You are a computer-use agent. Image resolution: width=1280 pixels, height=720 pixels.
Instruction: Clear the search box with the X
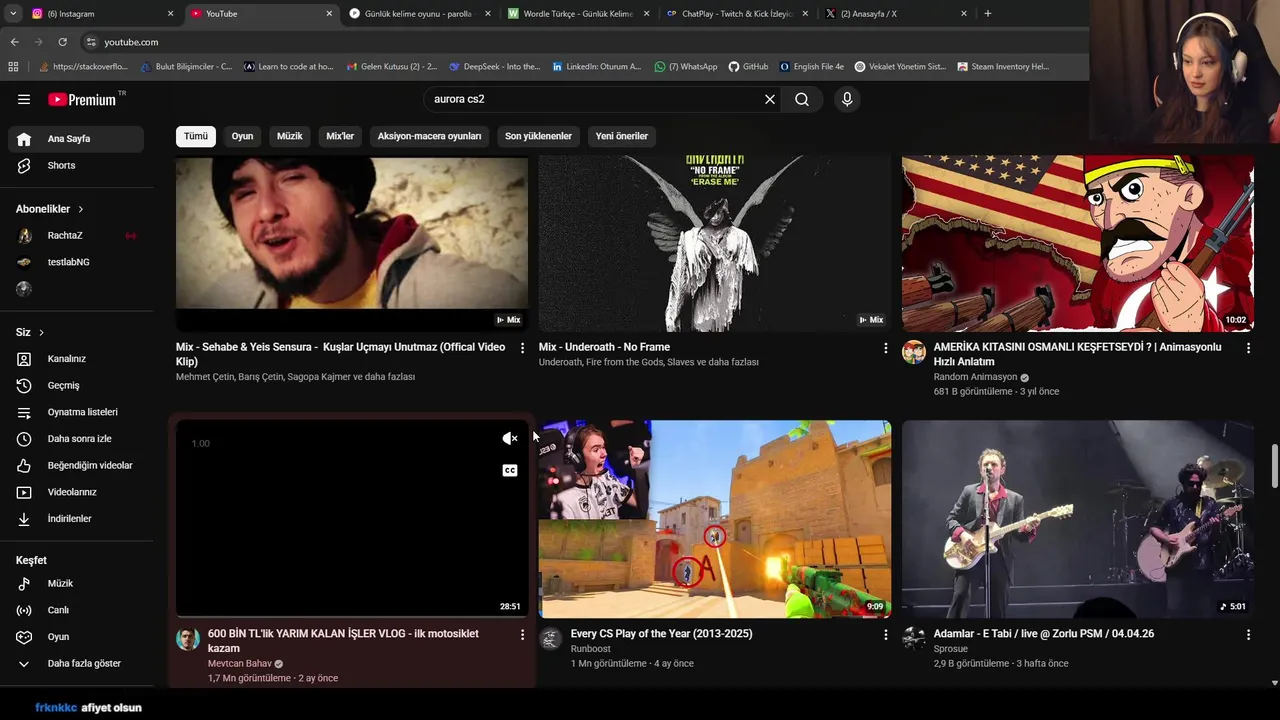click(x=770, y=99)
